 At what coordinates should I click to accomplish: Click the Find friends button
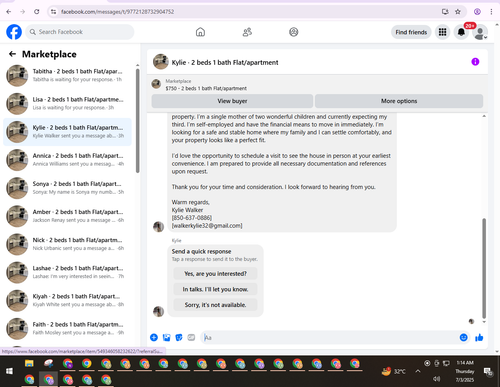(411, 32)
